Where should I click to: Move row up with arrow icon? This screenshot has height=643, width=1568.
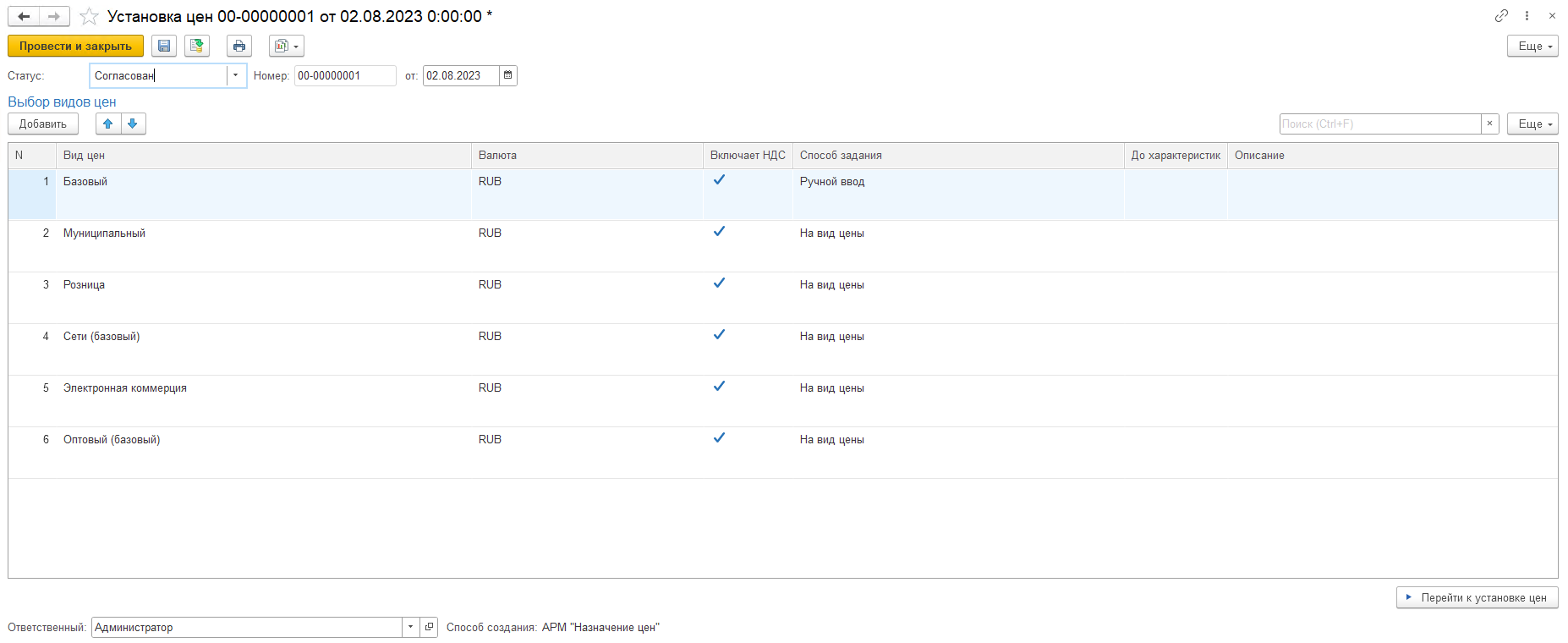[x=107, y=124]
